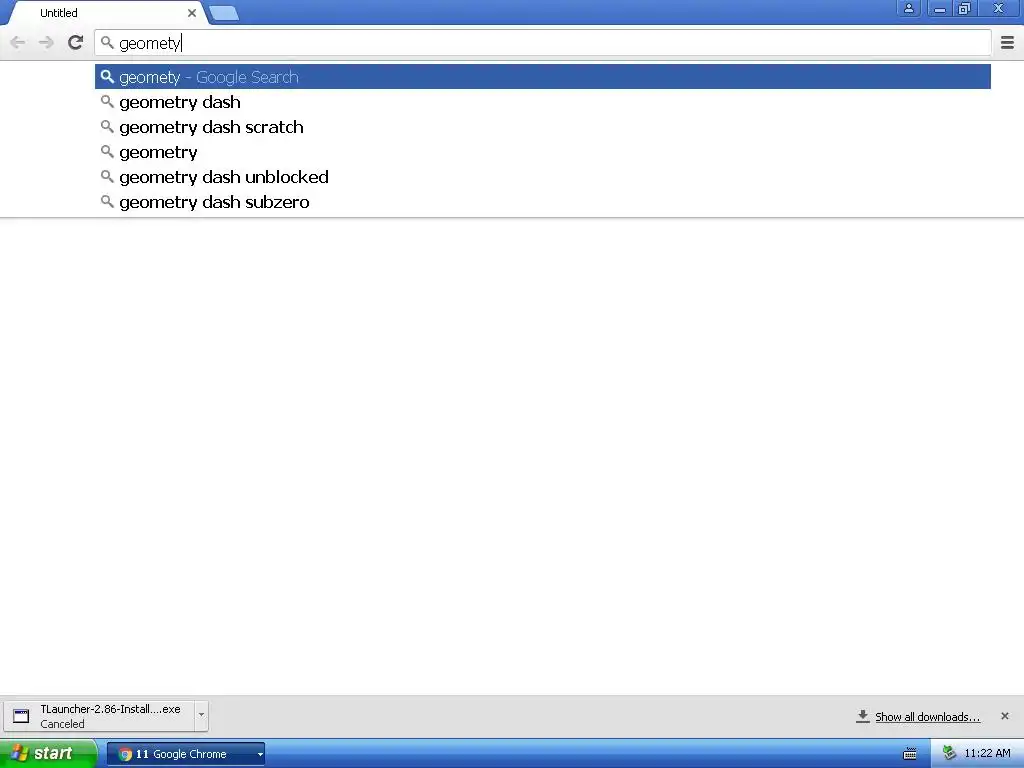Click the 11:22 AM system clock
This screenshot has height=768, width=1024.
987,754
